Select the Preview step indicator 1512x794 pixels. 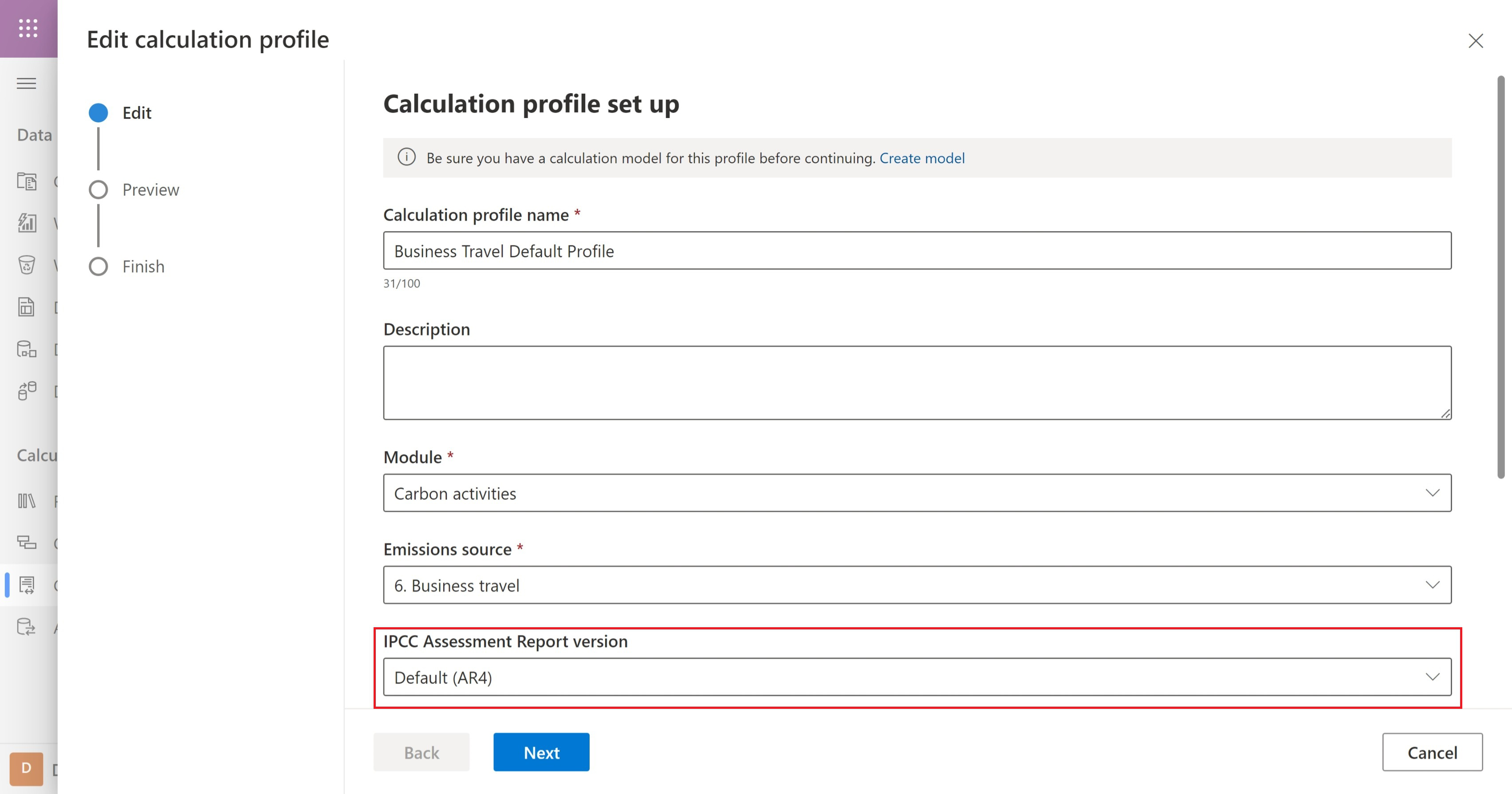(98, 189)
